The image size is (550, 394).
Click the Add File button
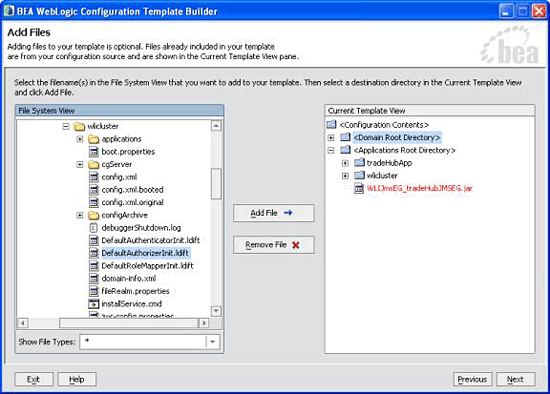[274, 213]
